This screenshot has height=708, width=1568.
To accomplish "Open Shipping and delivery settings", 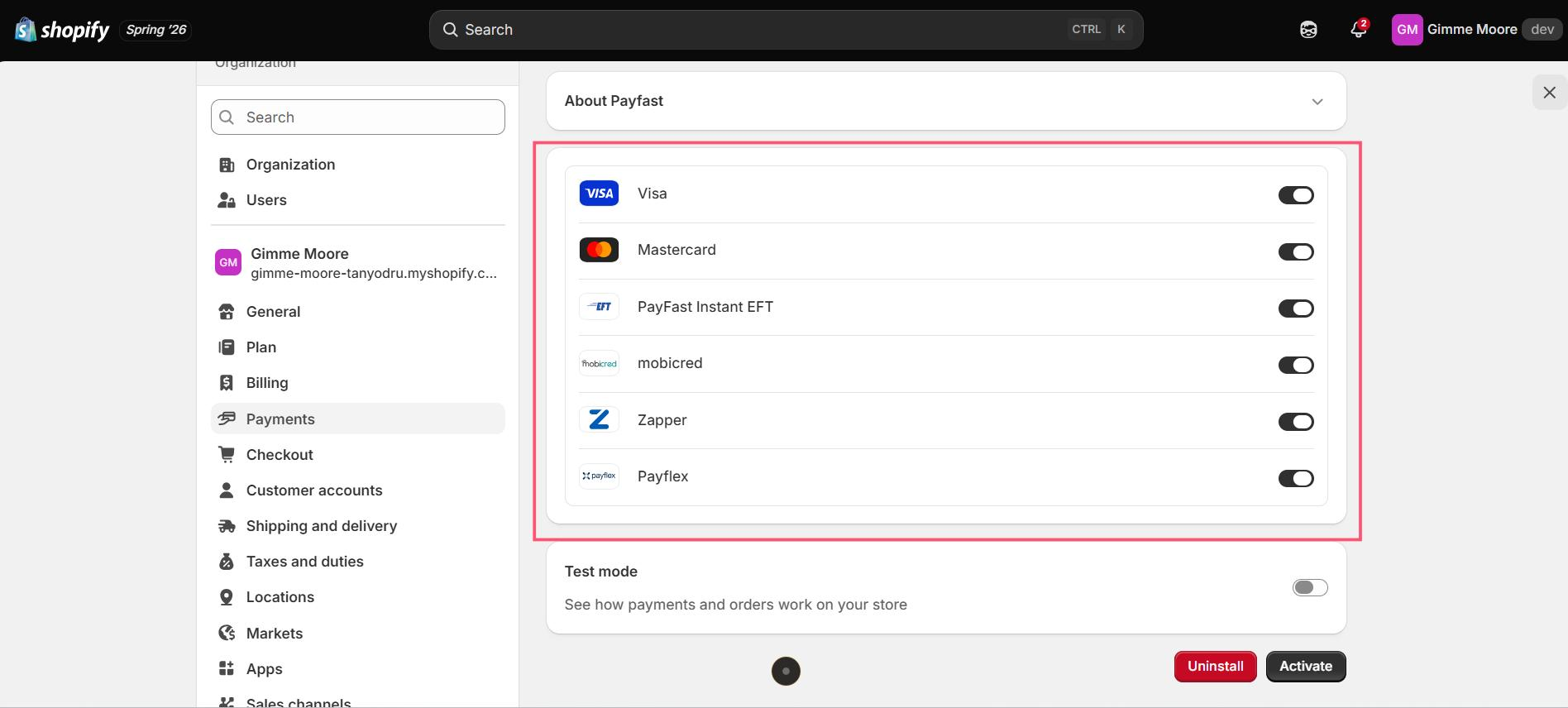I will (358, 526).
